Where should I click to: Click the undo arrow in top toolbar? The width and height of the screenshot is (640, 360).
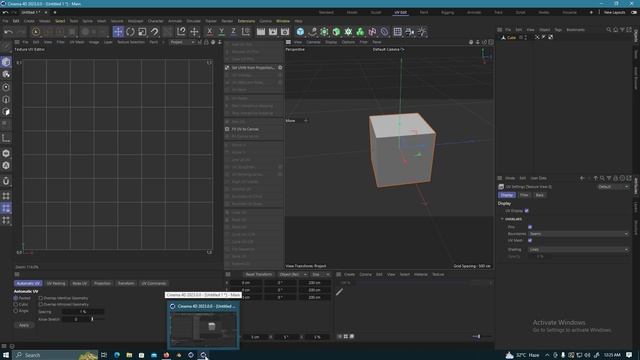tap(9, 31)
